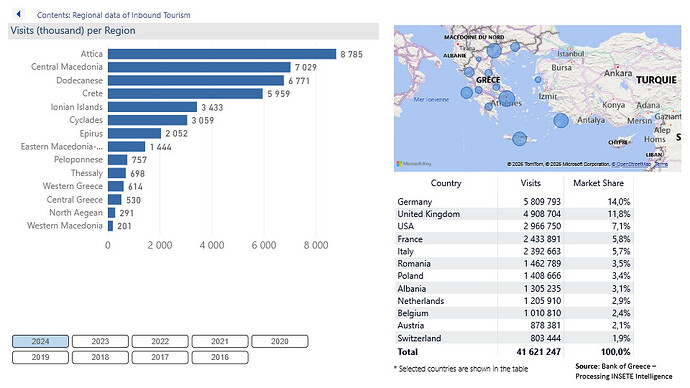Select the Belgium row in the table
Image resolution: width=690 pixels, height=388 pixels.
click(x=514, y=313)
